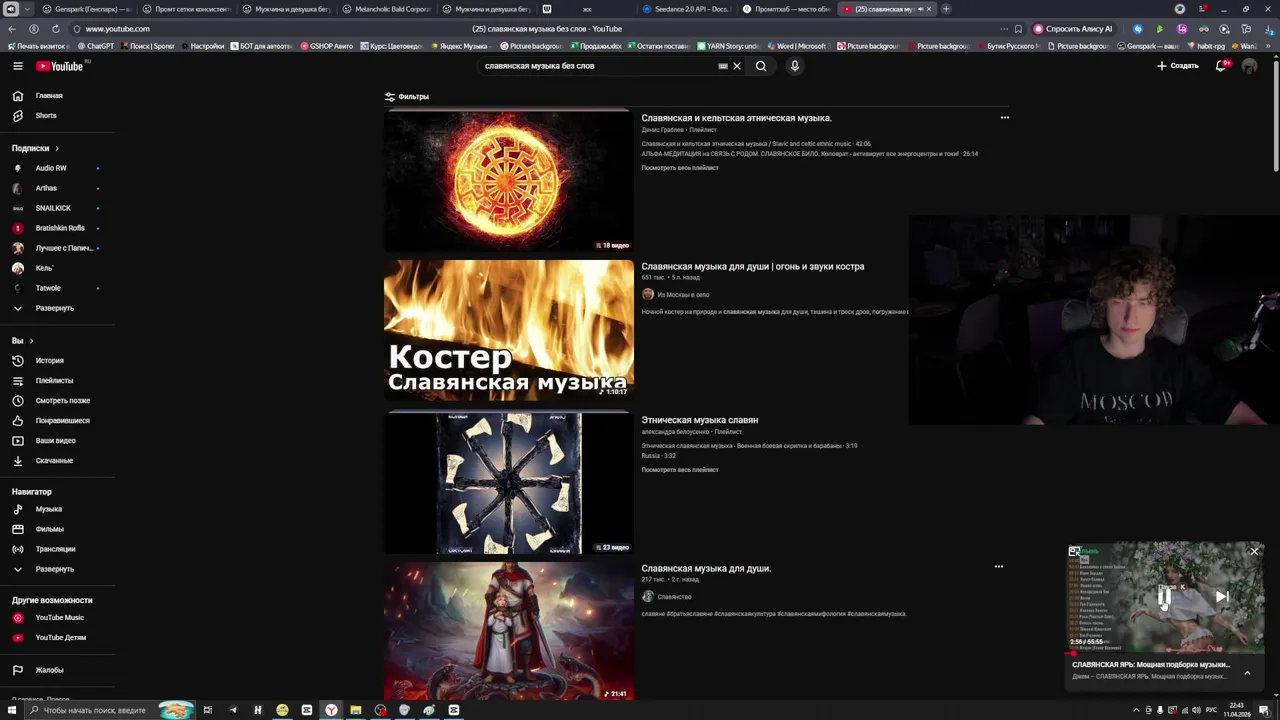Image resolution: width=1280 pixels, height=720 pixels.
Task: Open the account avatar menu
Action: point(1249,66)
